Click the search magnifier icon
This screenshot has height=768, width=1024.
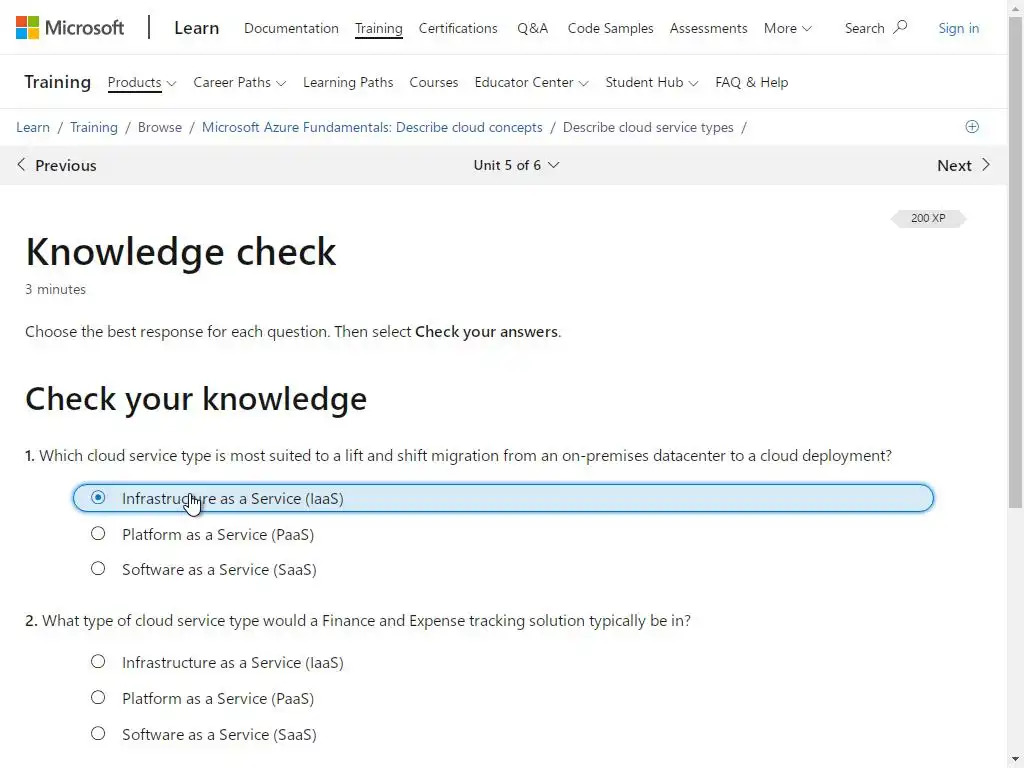point(900,27)
